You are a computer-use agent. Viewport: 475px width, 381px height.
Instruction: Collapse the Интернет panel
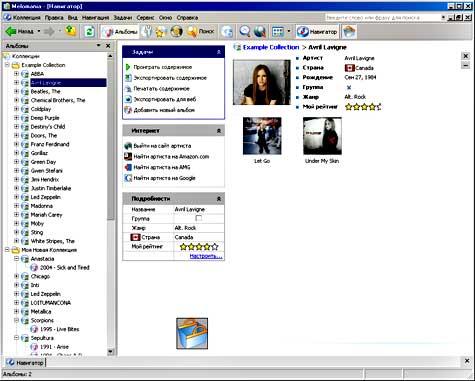coord(219,131)
